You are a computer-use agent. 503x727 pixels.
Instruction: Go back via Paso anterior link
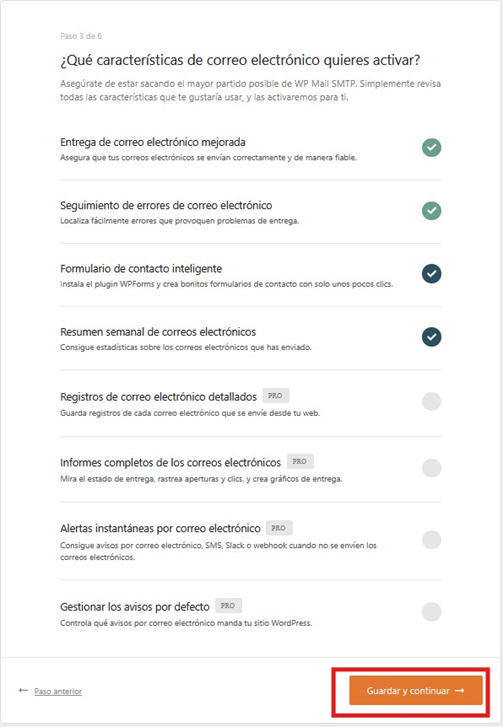pyautogui.click(x=58, y=691)
